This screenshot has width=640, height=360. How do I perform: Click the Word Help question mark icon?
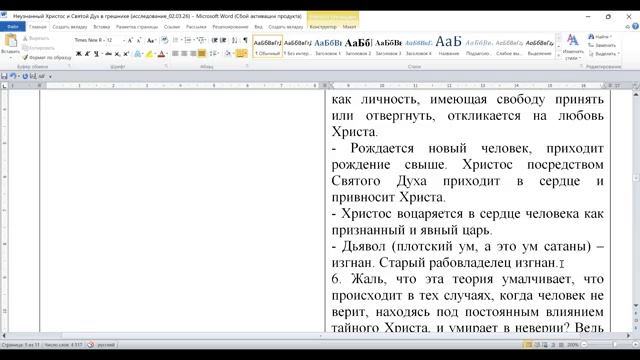pyautogui.click(x=635, y=27)
